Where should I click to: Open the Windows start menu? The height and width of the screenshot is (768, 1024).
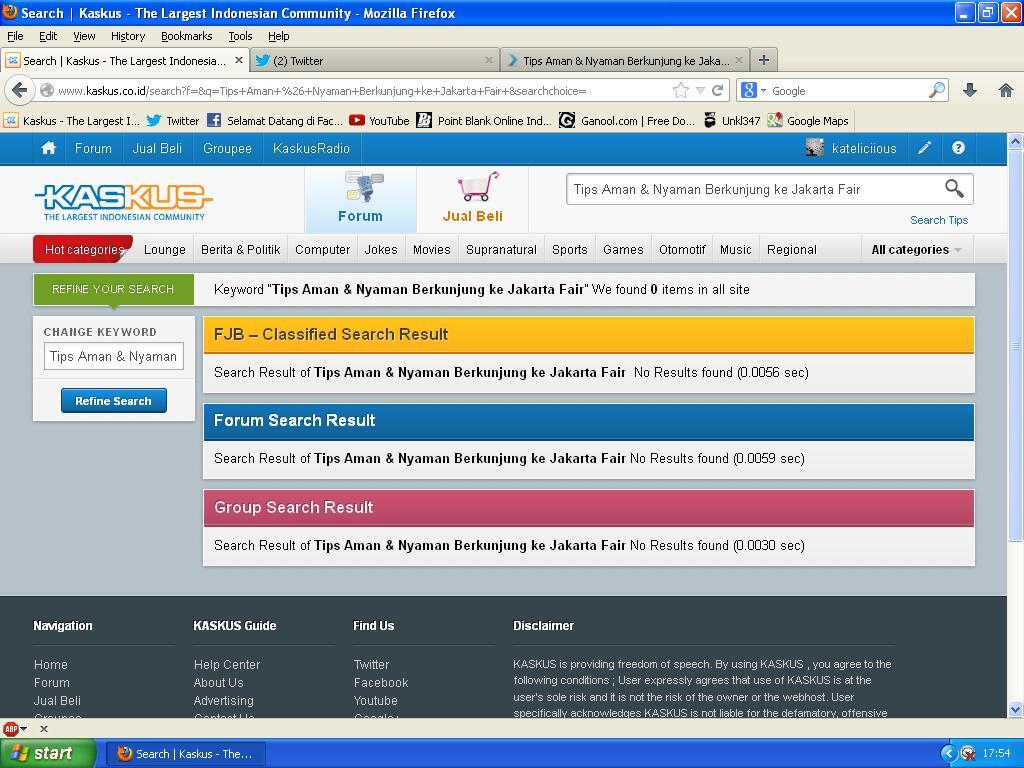tap(47, 753)
